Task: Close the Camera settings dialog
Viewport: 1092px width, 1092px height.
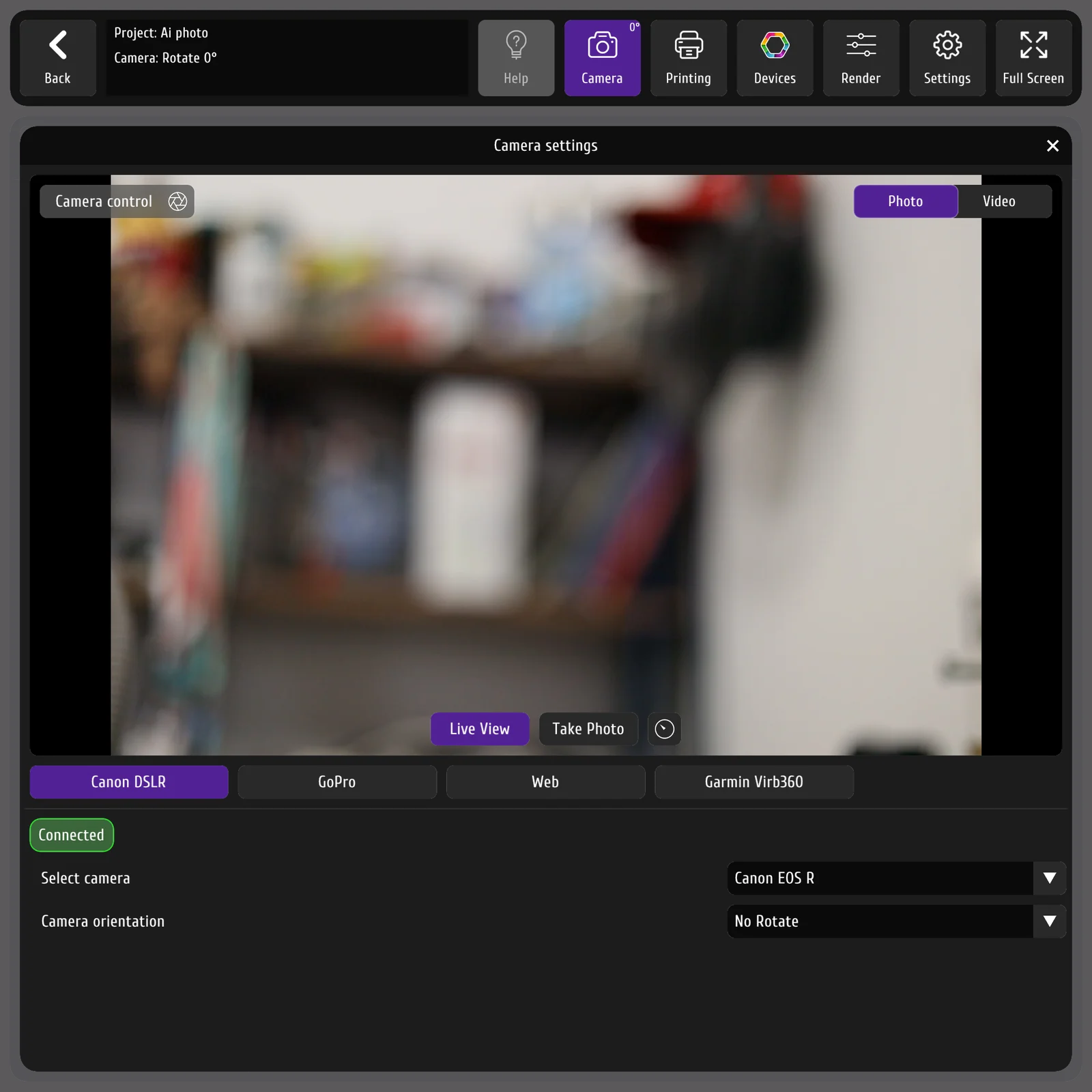Action: pos(1052,145)
